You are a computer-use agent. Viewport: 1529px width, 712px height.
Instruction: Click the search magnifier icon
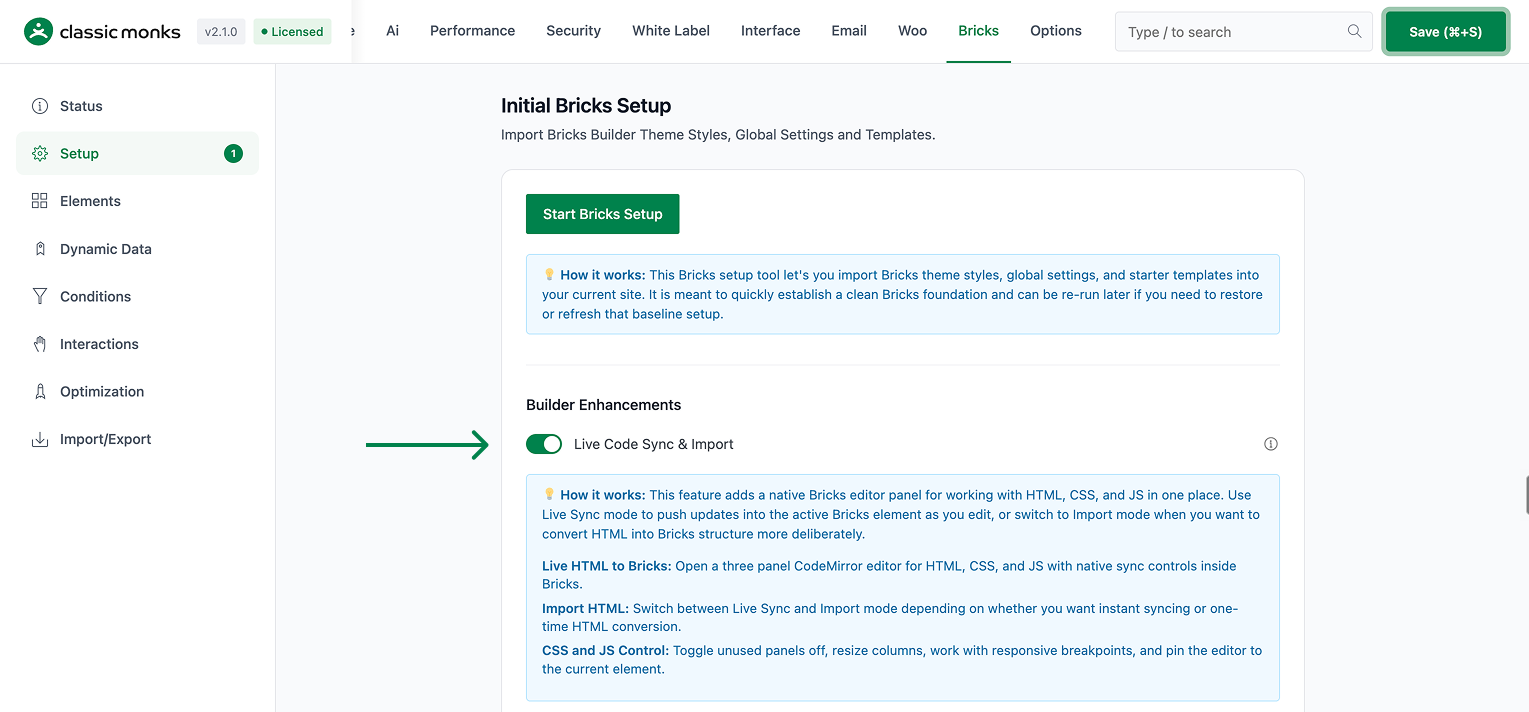1354,31
